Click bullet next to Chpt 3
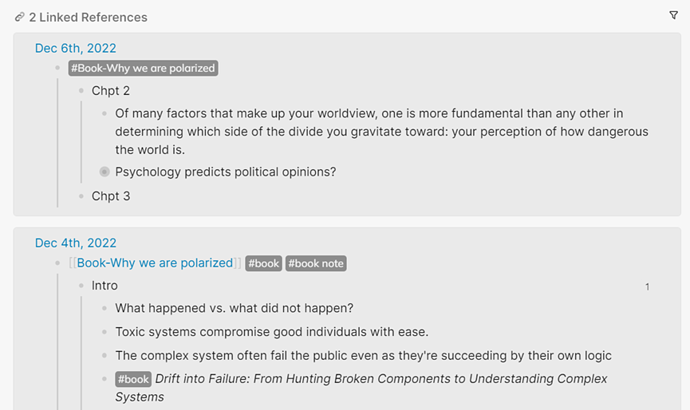This screenshot has height=410, width=690. click(x=81, y=196)
